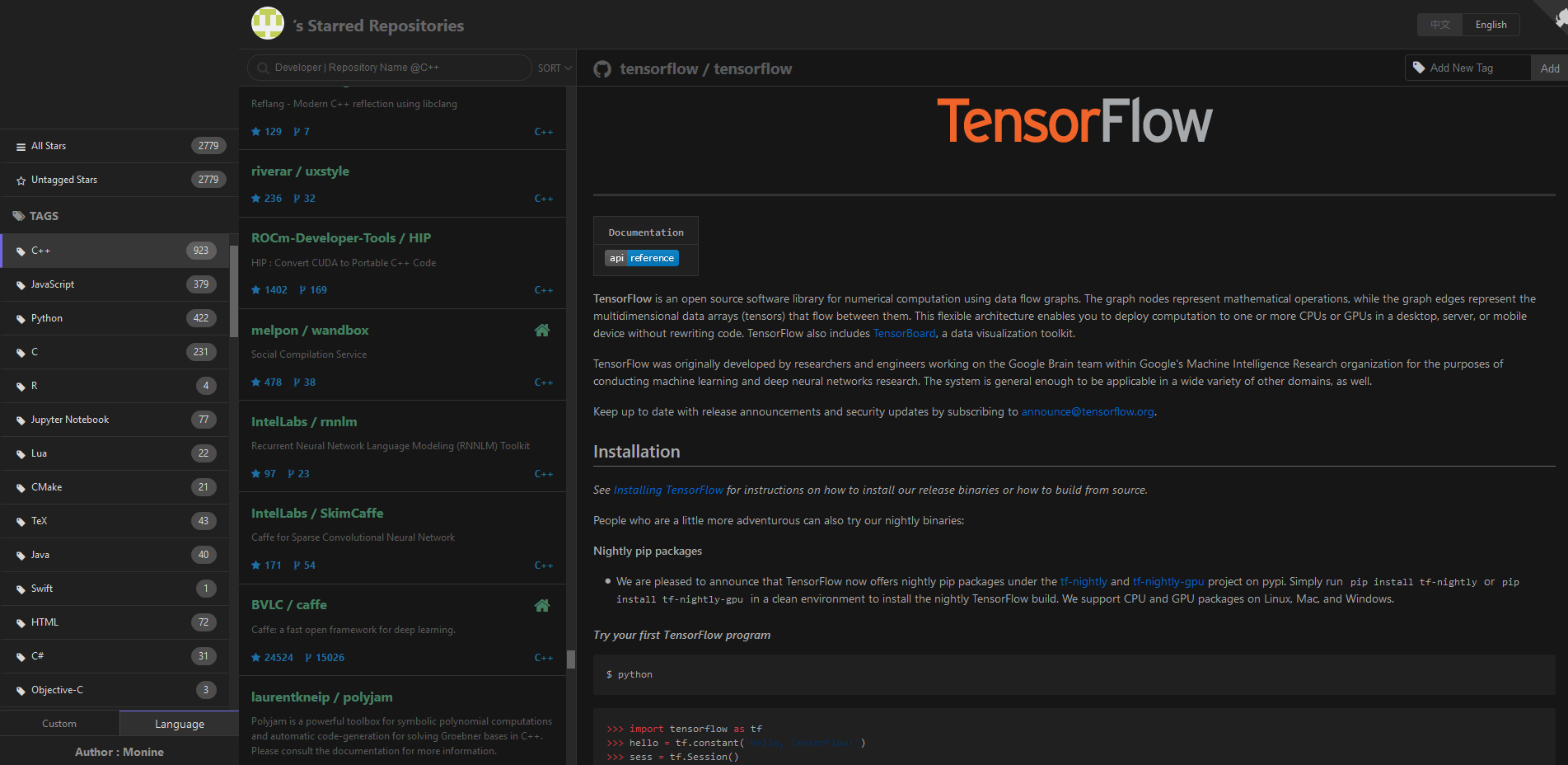Focus the Add New Tag input field
The width and height of the screenshot is (1568, 765).
pyautogui.click(x=1467, y=68)
